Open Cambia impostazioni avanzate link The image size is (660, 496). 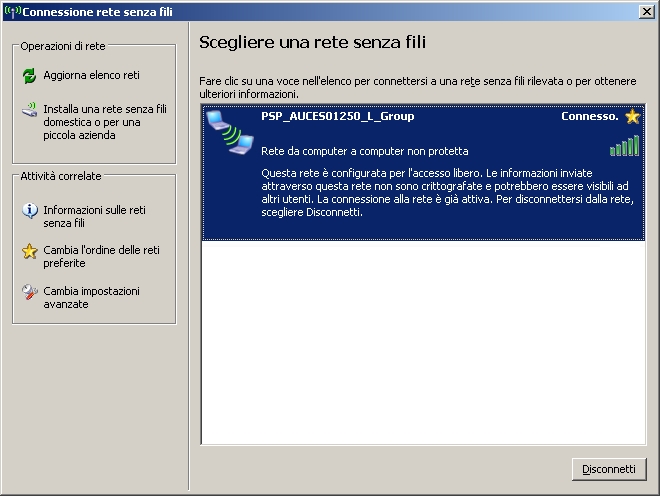click(x=91, y=298)
